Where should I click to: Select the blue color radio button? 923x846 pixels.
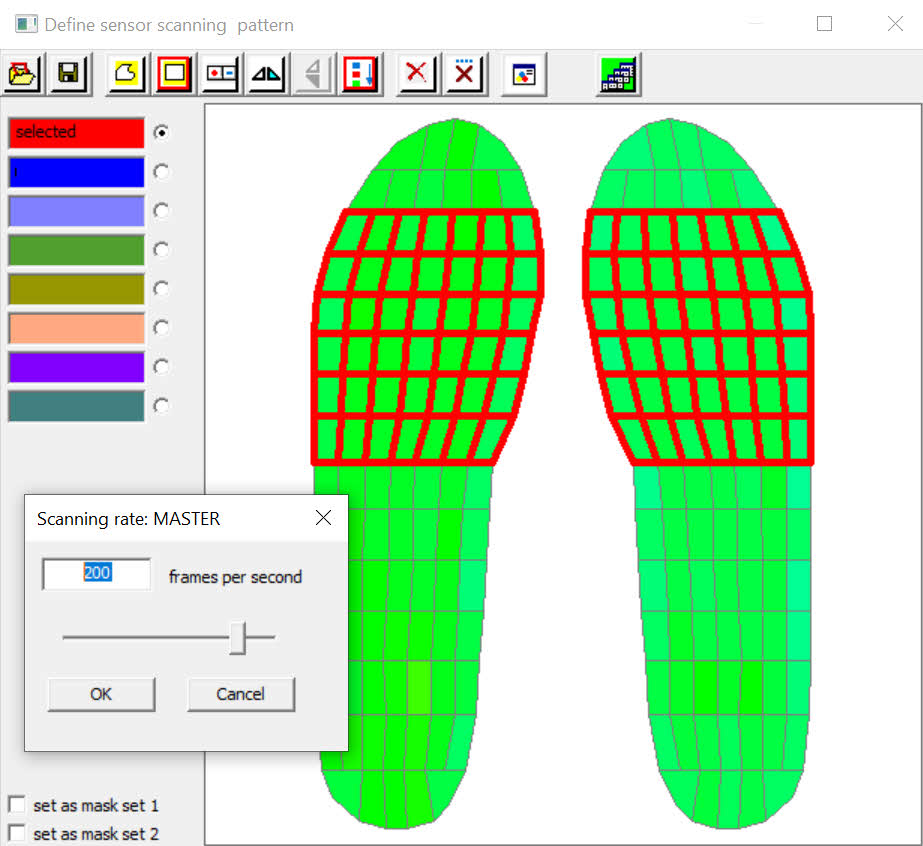(161, 171)
